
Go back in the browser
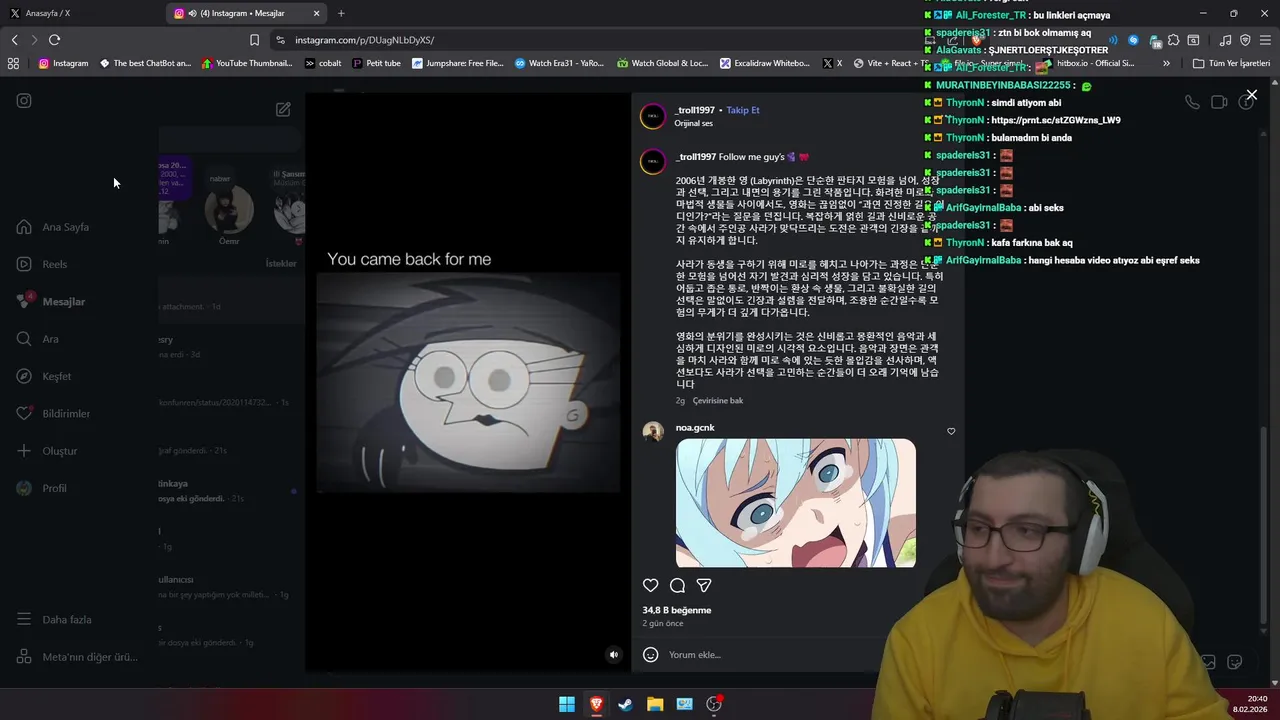click(x=14, y=40)
